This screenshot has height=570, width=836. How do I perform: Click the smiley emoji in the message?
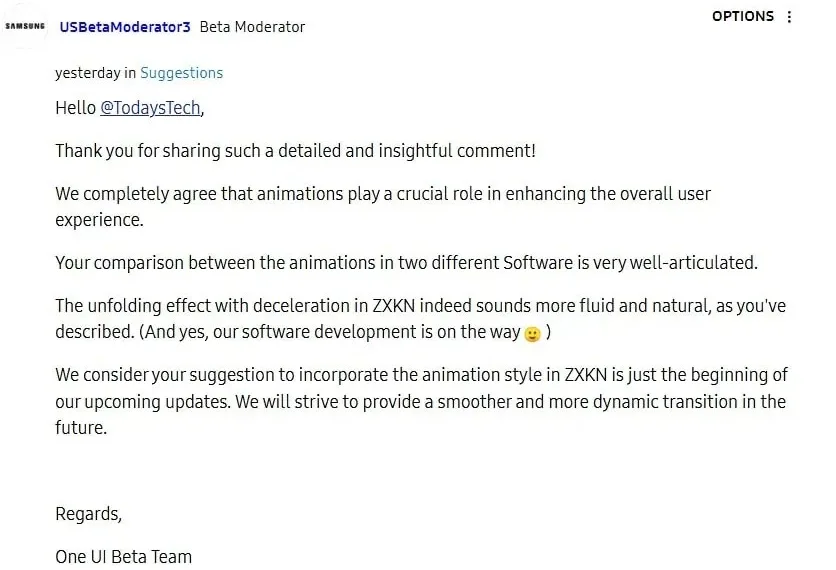[532, 334]
